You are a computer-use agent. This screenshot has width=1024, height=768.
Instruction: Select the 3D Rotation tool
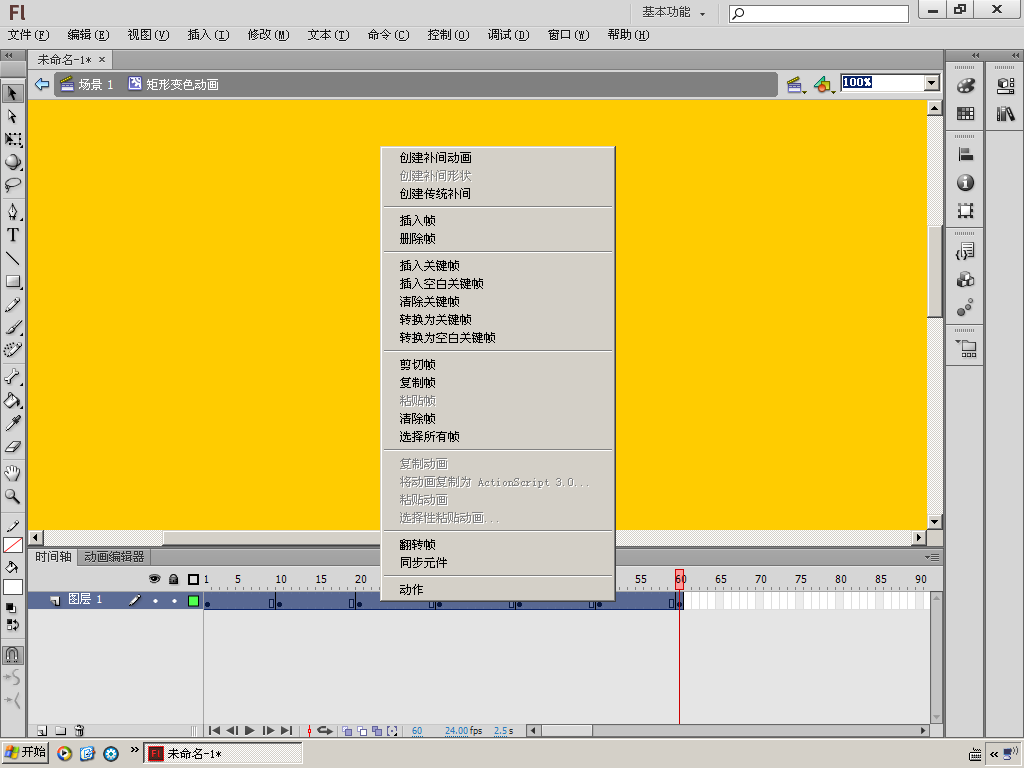(x=12, y=162)
